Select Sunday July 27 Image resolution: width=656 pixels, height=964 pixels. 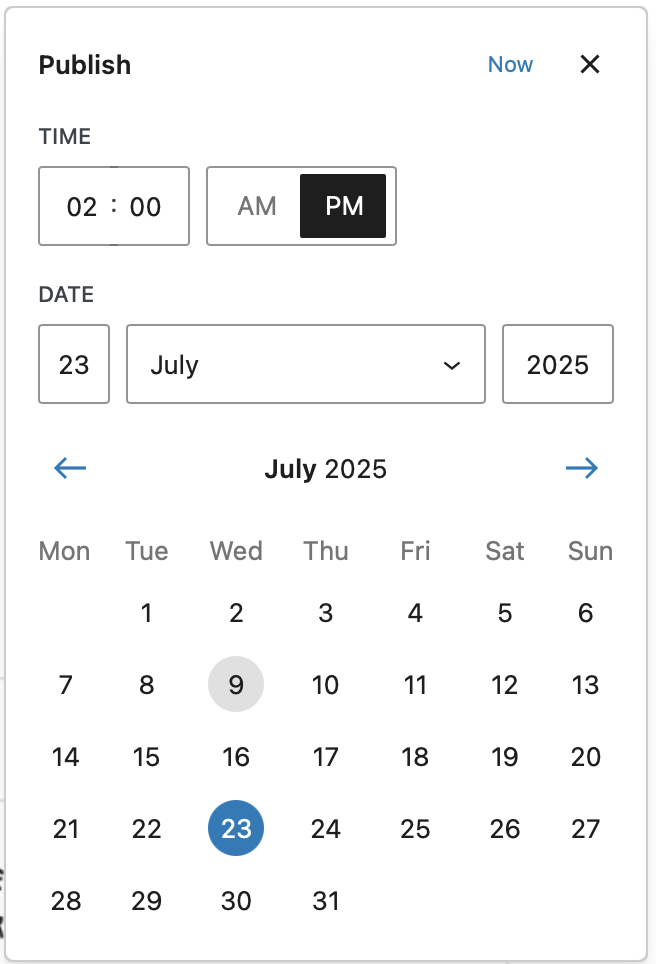[585, 828]
